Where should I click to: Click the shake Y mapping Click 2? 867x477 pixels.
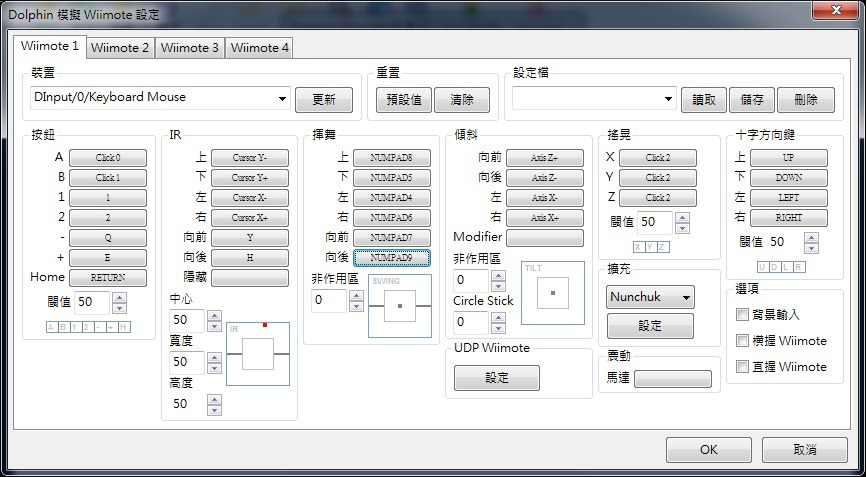click(x=657, y=178)
